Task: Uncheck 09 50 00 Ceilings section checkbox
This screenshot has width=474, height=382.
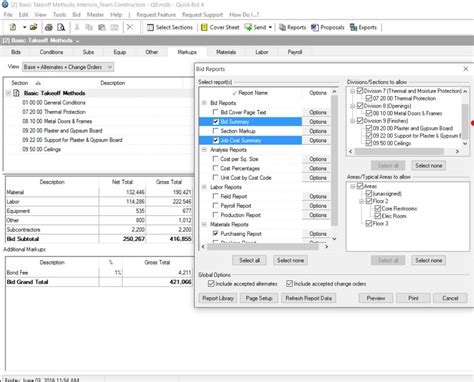Action: click(369, 143)
